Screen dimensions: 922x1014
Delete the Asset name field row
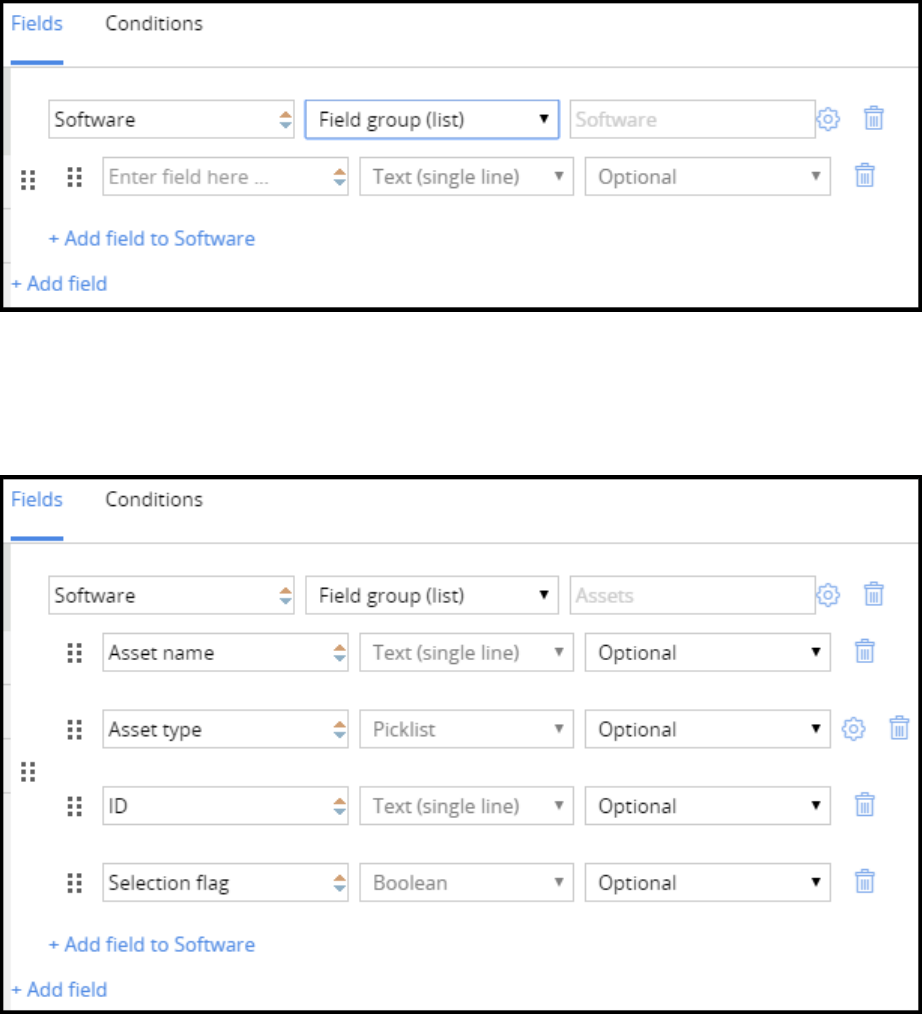(x=865, y=653)
